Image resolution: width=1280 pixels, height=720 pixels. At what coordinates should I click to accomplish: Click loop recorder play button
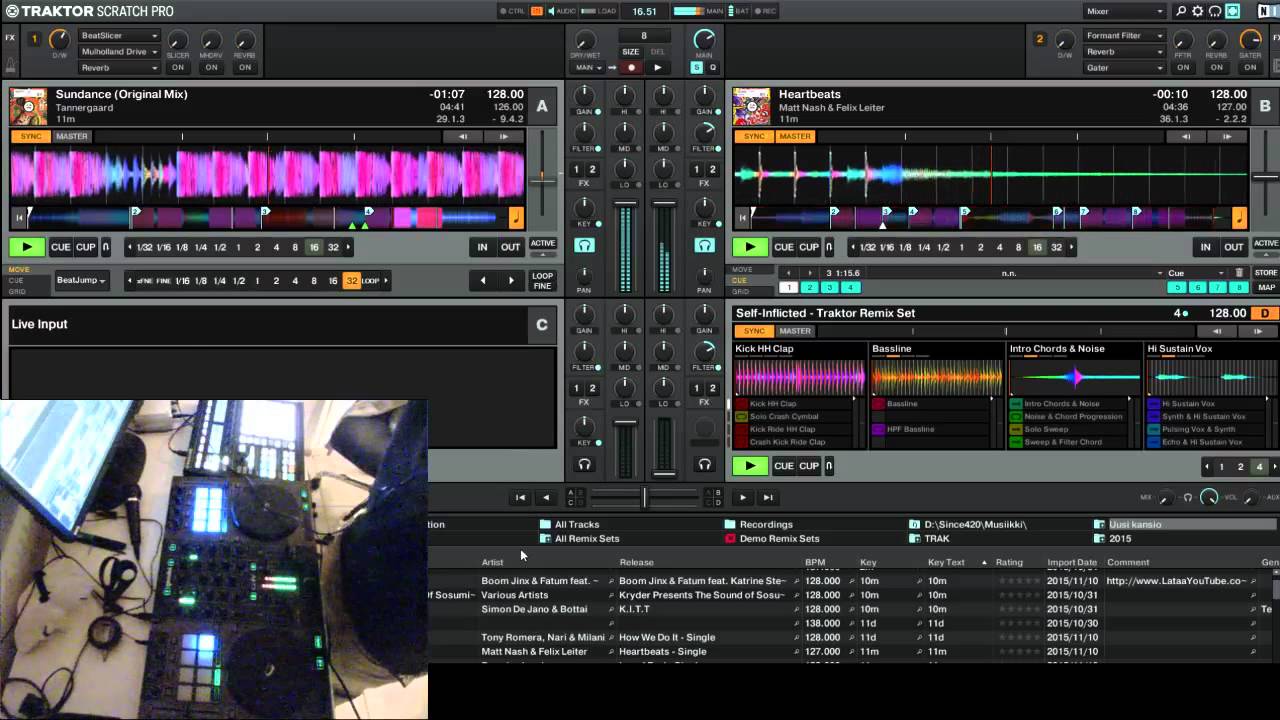(x=657, y=67)
